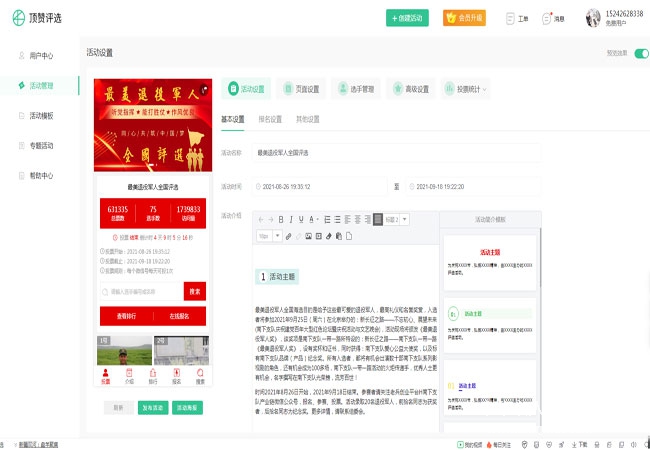Open the 活动设置 top tab
This screenshot has width=650, height=450.
coord(246,89)
